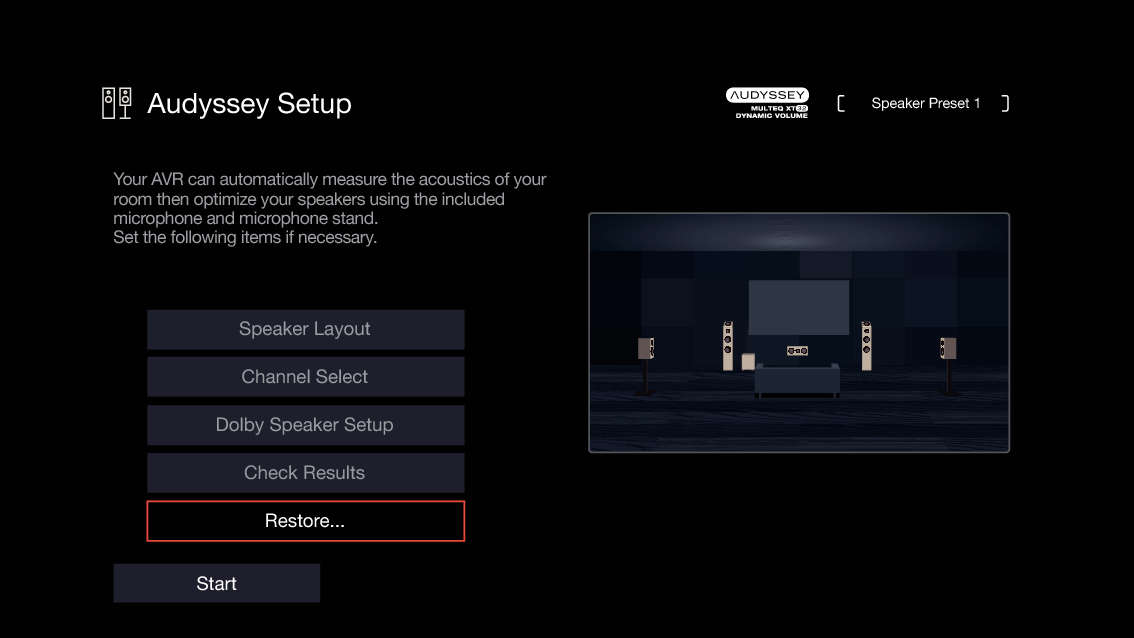Screen dimensions: 1134x638
Task: Click the TV screen in the room illustration
Action: (799, 306)
